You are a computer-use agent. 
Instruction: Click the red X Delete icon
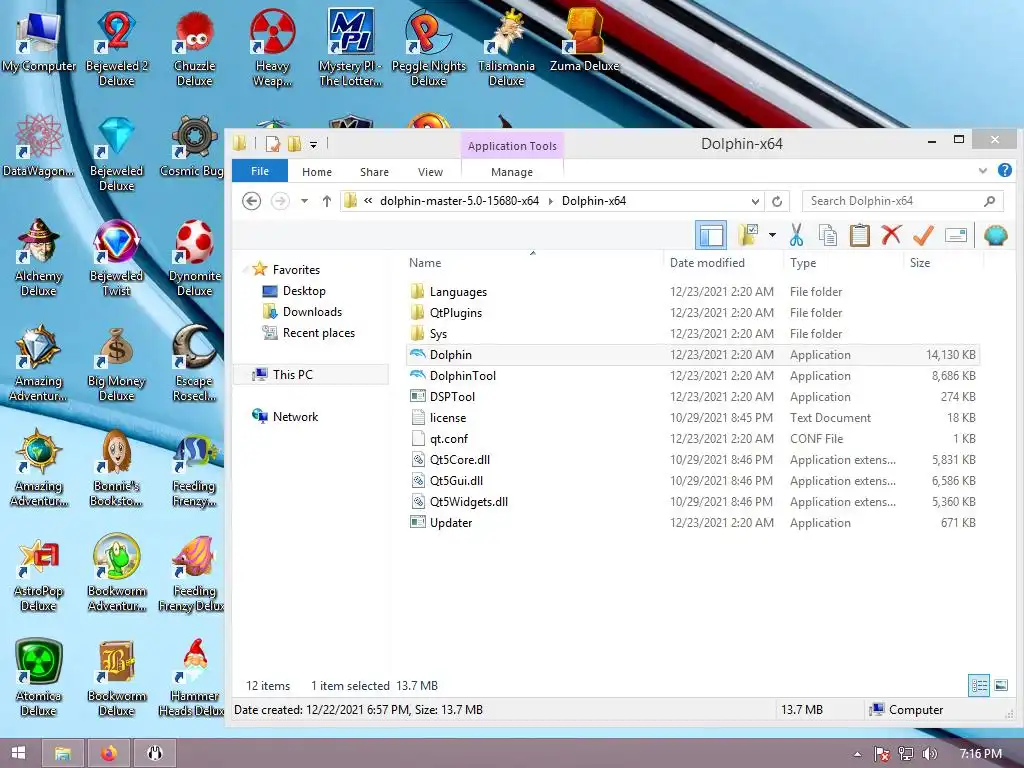tap(891, 235)
